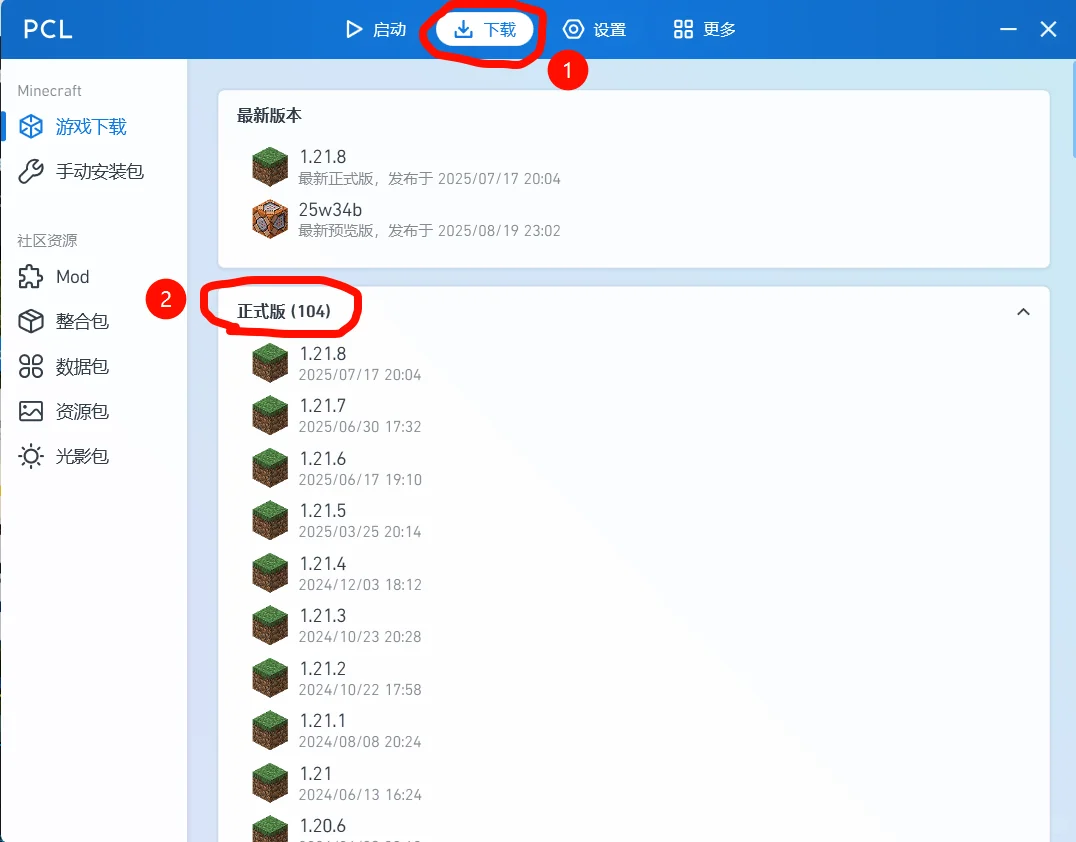Open the 数据包 datapack page

coord(94,366)
